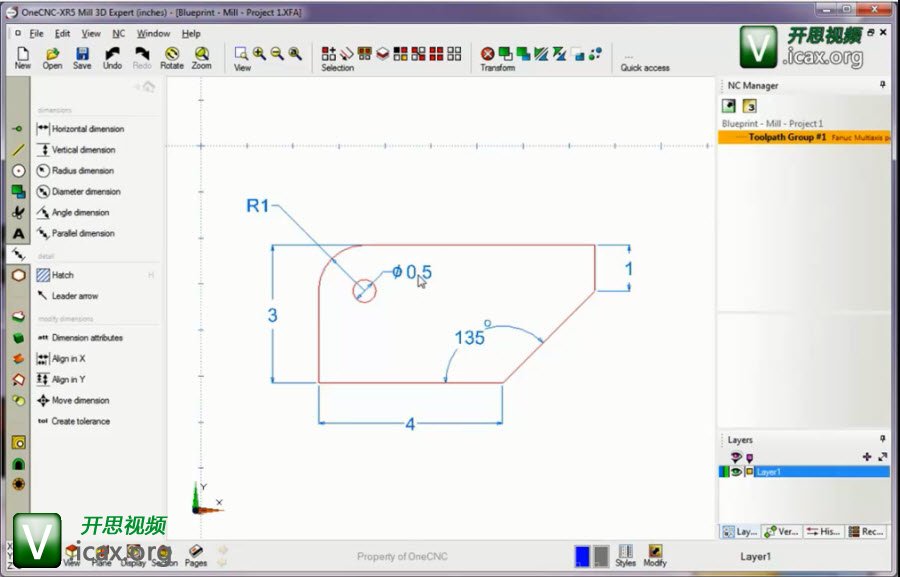Image resolution: width=900 pixels, height=577 pixels.
Task: Toggle Layer1 yellow lock square
Action: pyautogui.click(x=749, y=472)
